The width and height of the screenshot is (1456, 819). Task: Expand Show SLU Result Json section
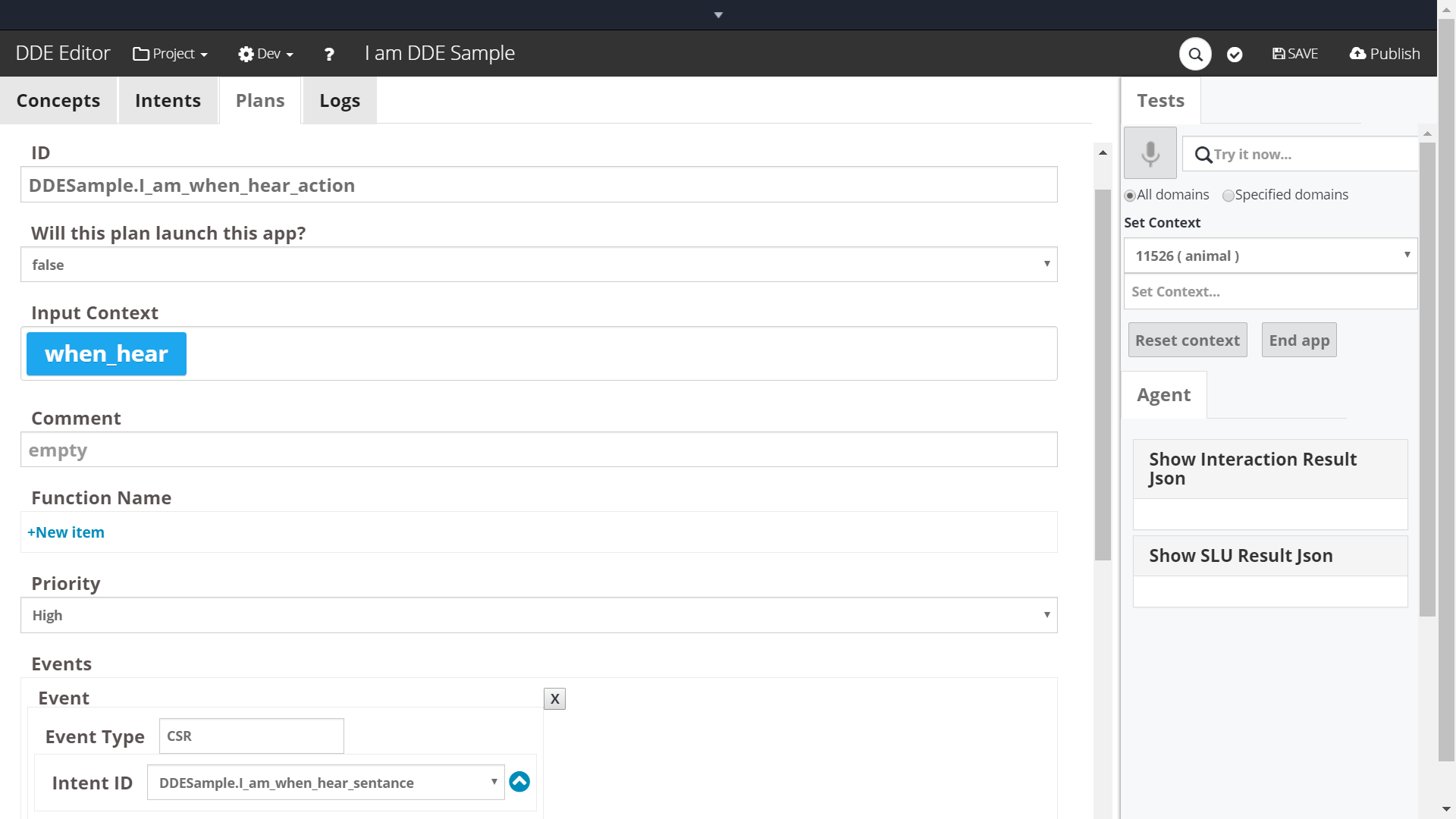(1270, 556)
